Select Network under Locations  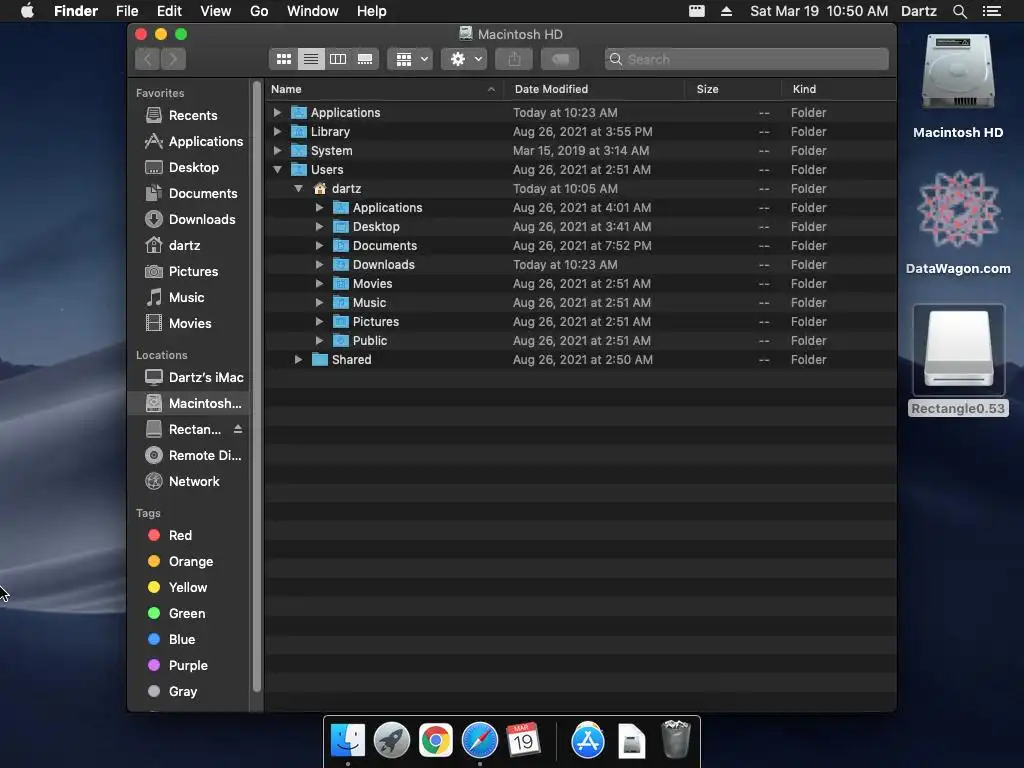point(189,482)
